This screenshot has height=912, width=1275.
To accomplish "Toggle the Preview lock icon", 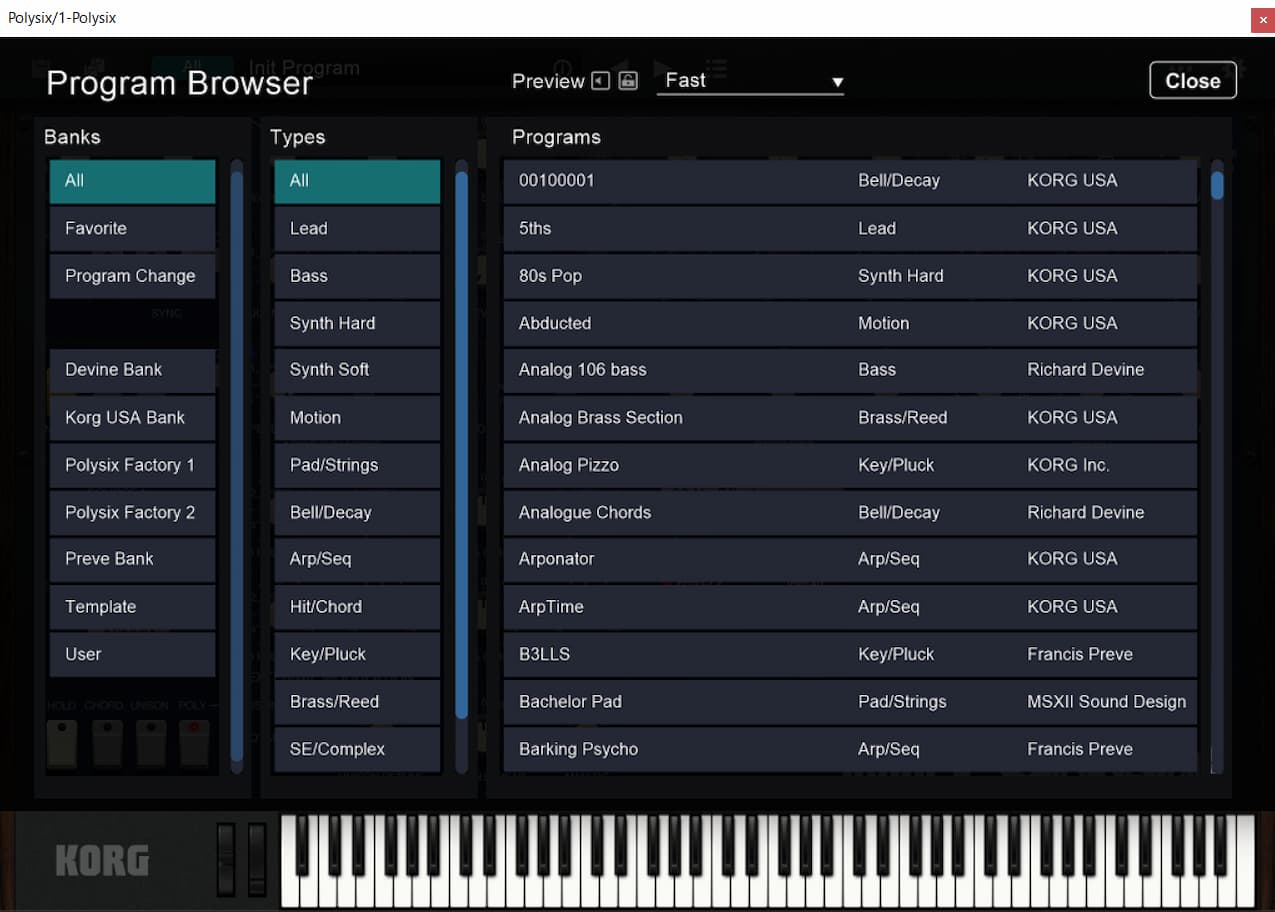I will tap(628, 81).
